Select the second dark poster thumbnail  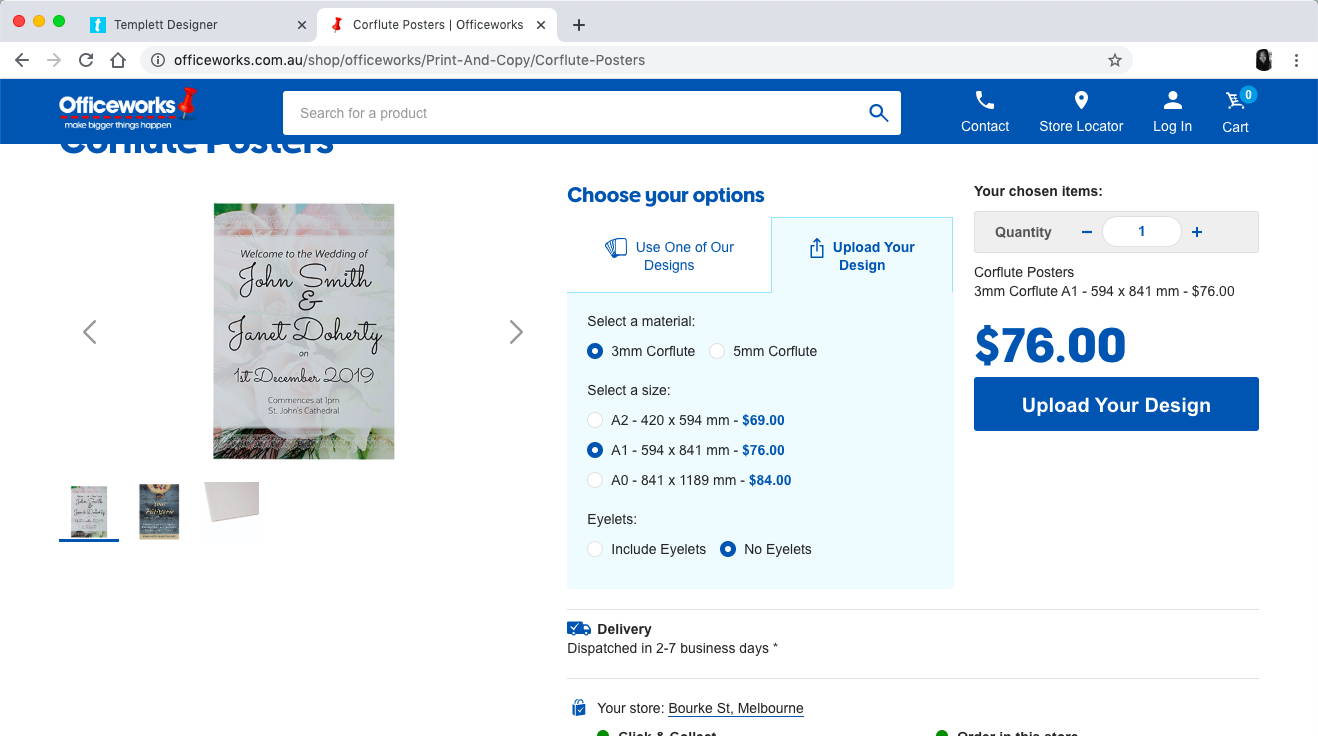pyautogui.click(x=159, y=511)
